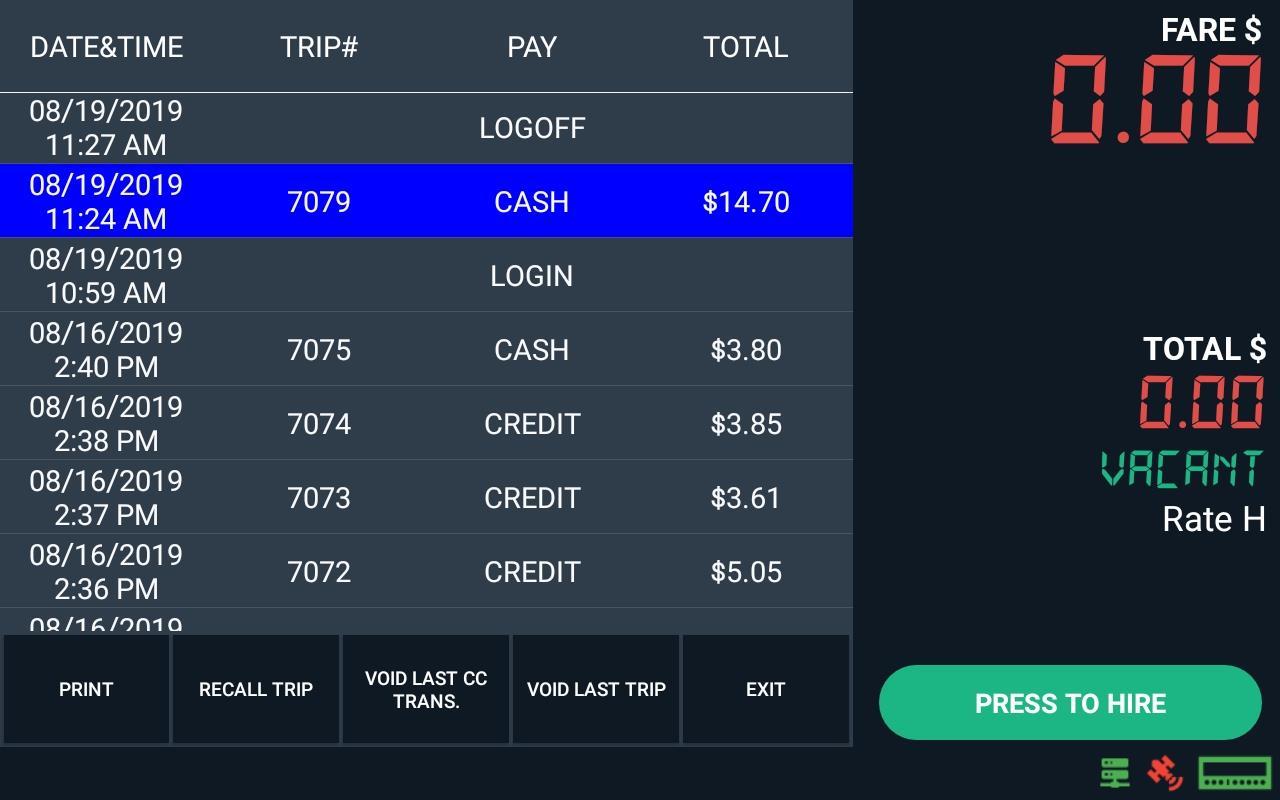Click the VACANT status indicator

coord(1182,468)
